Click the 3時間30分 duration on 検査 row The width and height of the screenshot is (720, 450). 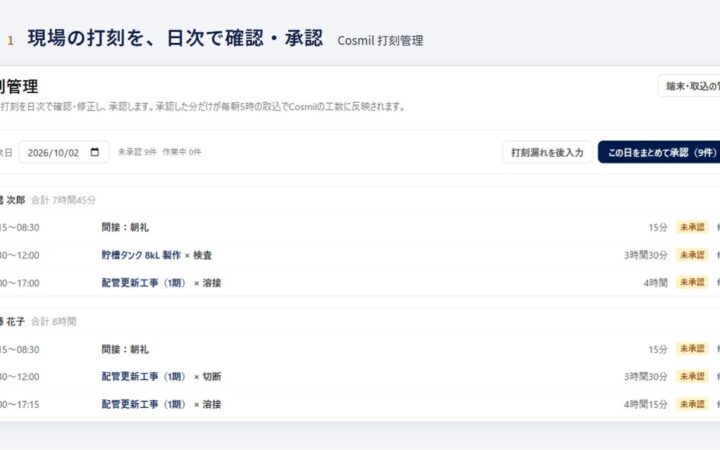pyautogui.click(x=646, y=255)
